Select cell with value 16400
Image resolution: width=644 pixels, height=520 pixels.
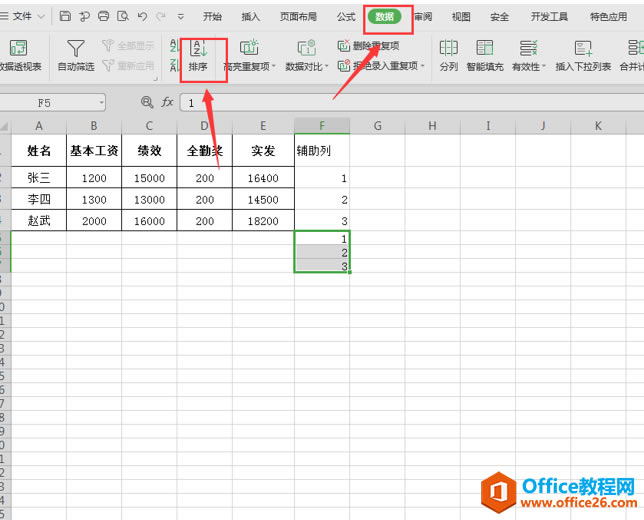click(x=263, y=177)
